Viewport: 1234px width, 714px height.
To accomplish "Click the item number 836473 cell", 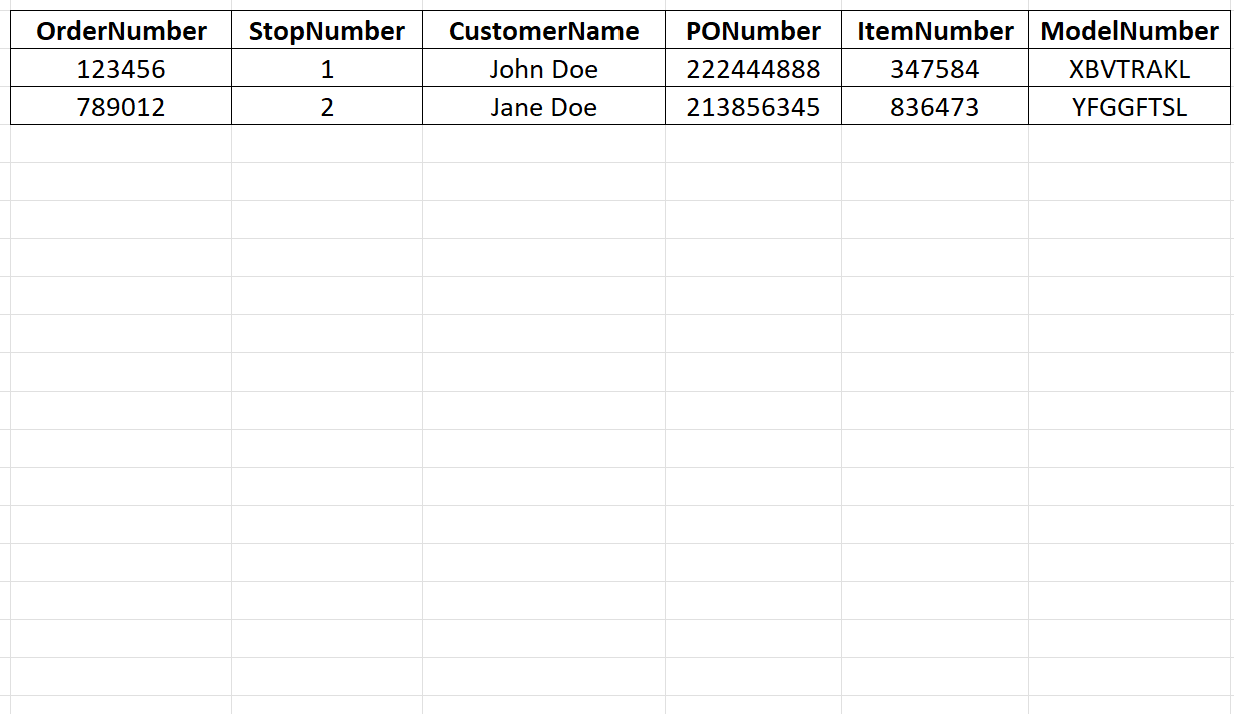I will [x=935, y=107].
